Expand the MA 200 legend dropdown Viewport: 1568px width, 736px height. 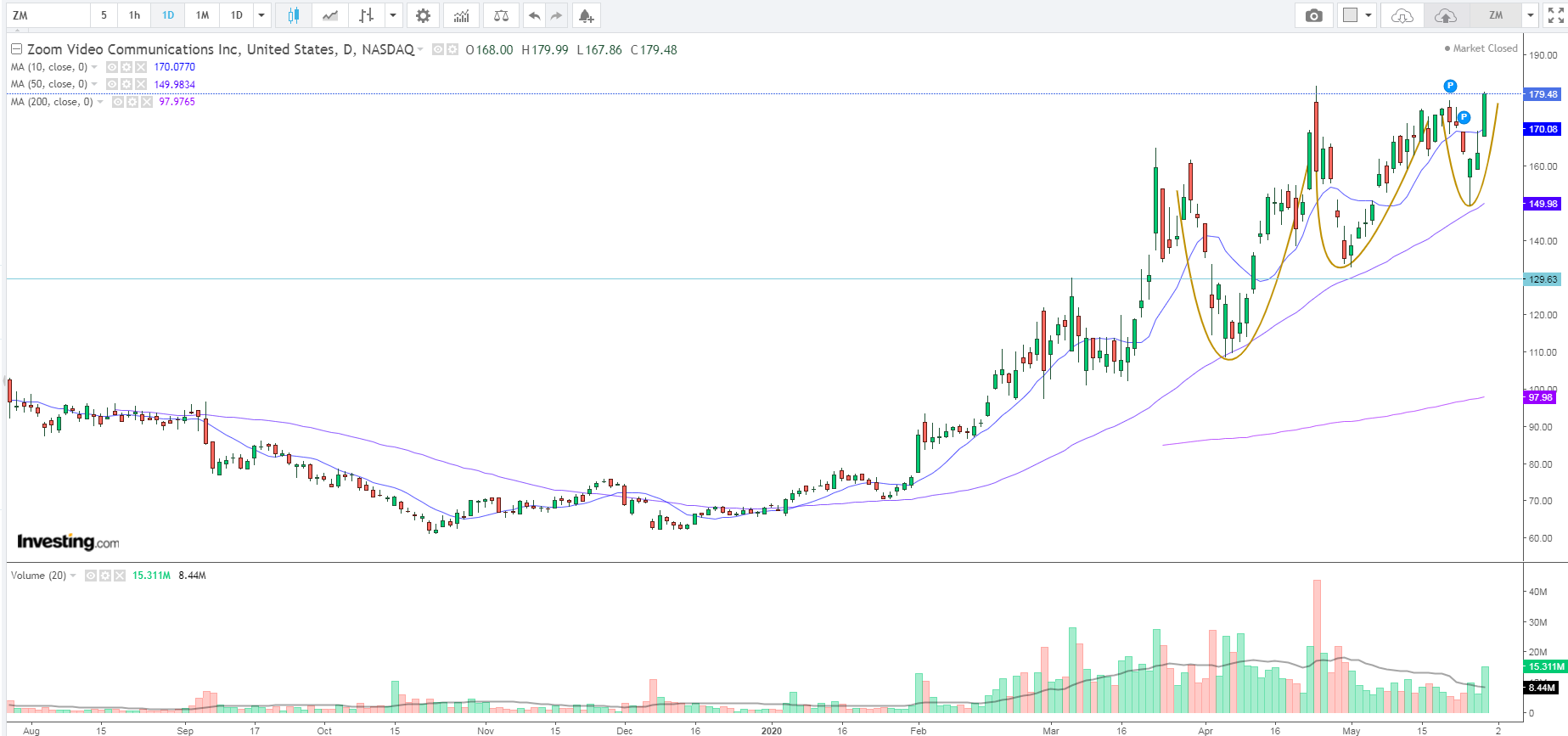point(100,102)
